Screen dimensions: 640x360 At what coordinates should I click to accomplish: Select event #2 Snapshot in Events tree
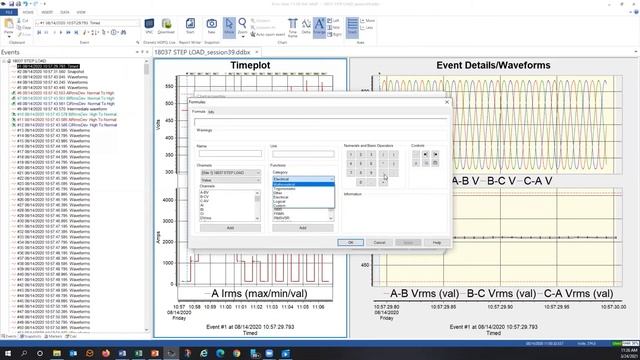(51, 71)
